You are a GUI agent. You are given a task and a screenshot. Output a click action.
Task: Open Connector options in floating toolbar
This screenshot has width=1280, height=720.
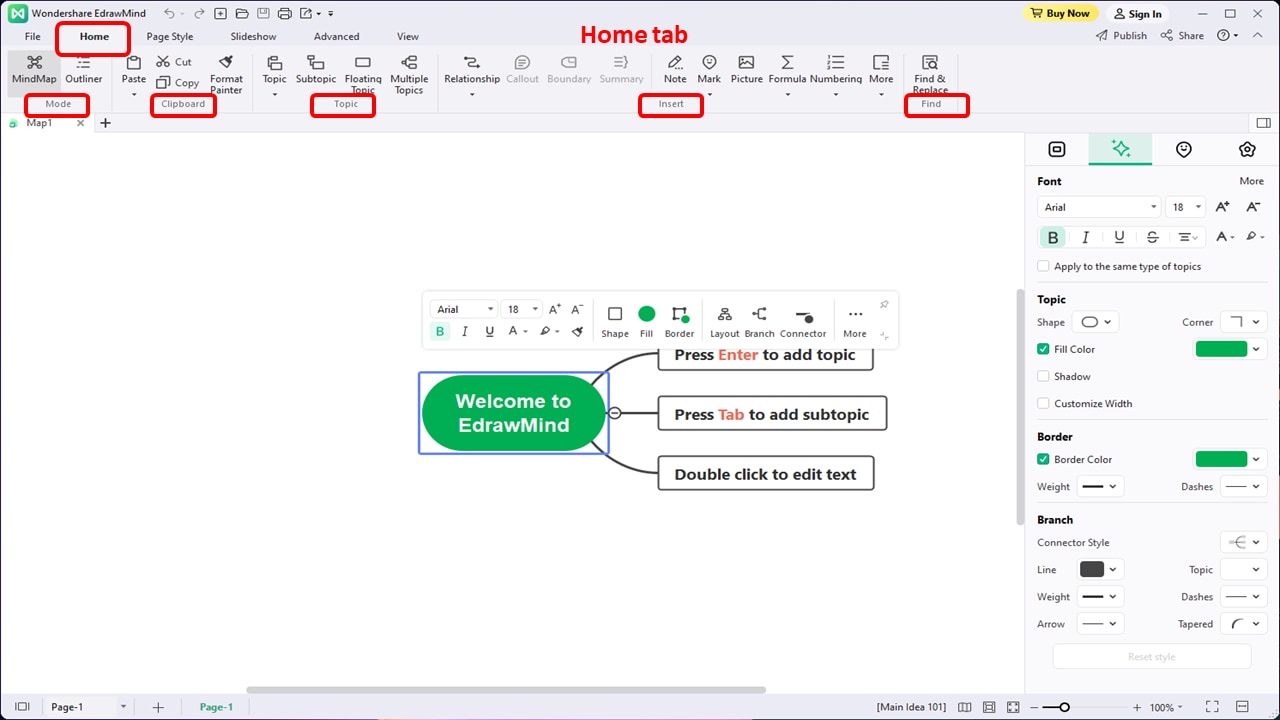click(803, 322)
